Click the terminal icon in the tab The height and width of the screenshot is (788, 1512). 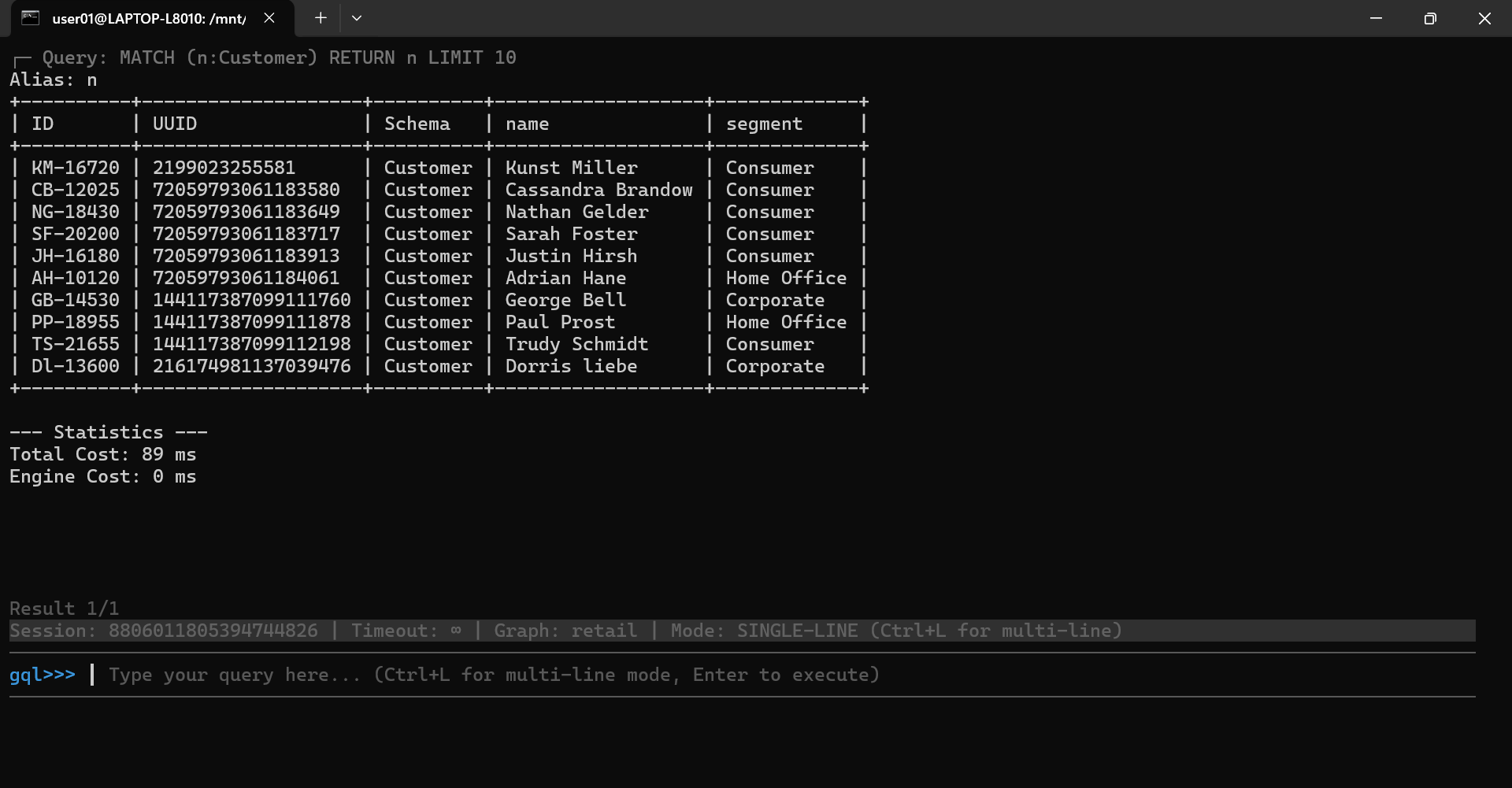(x=30, y=18)
